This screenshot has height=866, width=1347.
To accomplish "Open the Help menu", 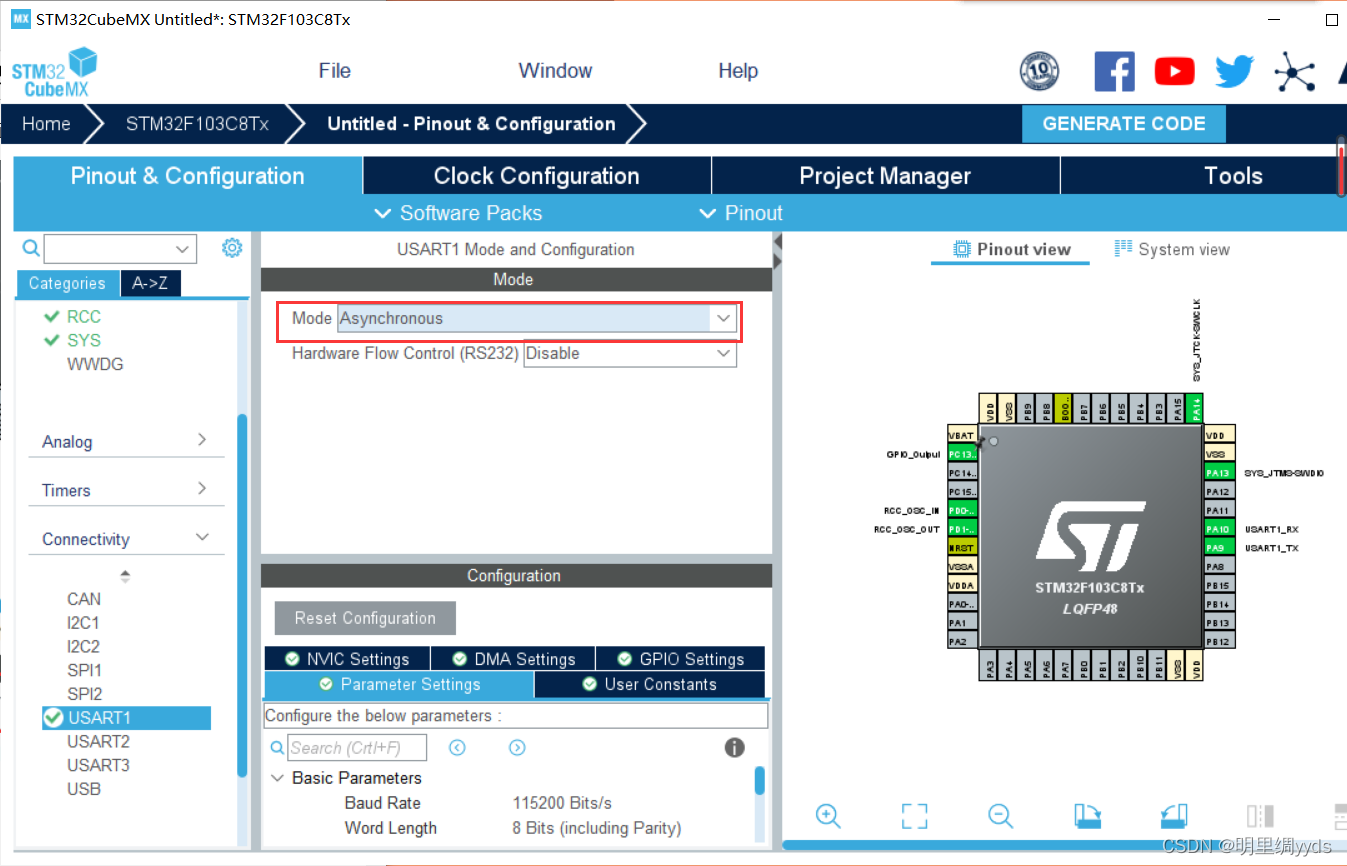I will (x=738, y=71).
